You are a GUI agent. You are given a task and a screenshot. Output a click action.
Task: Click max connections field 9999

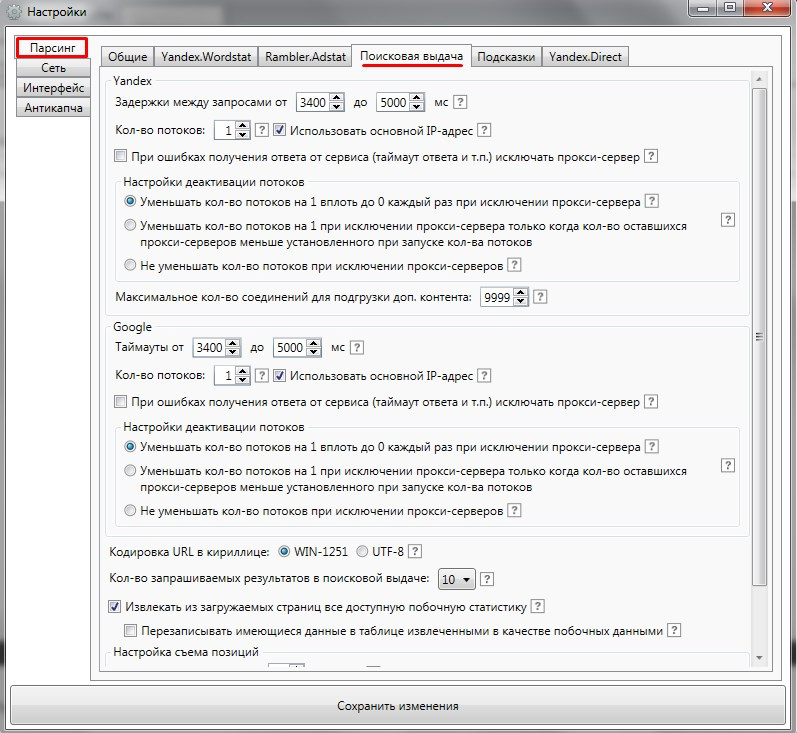pyautogui.click(x=497, y=297)
